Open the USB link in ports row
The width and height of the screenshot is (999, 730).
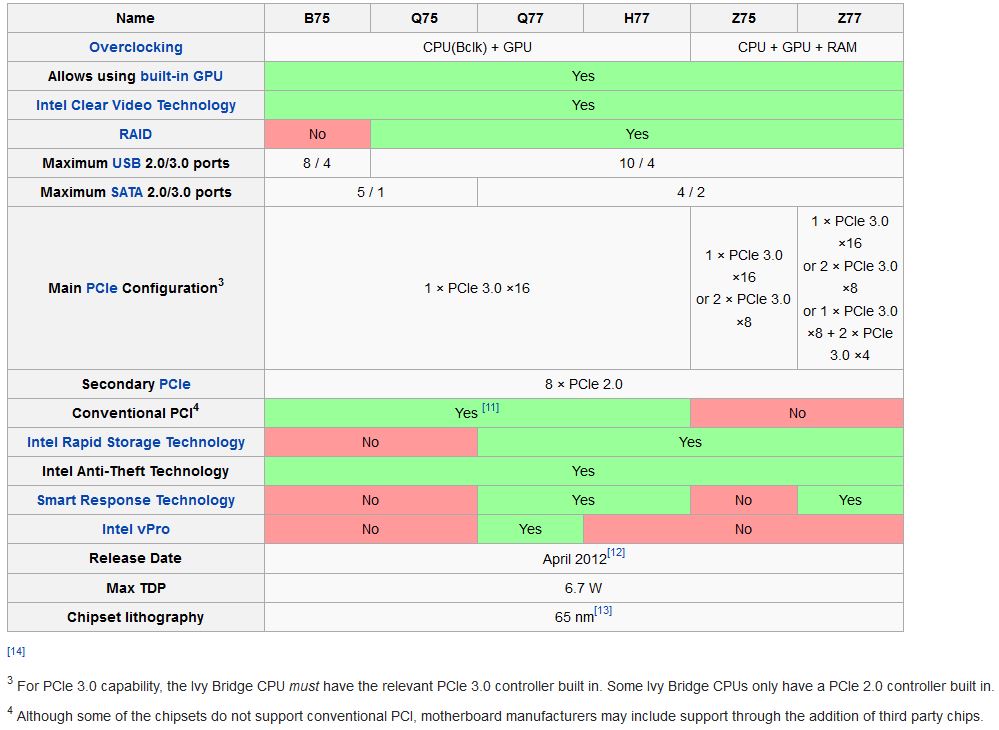(x=126, y=163)
